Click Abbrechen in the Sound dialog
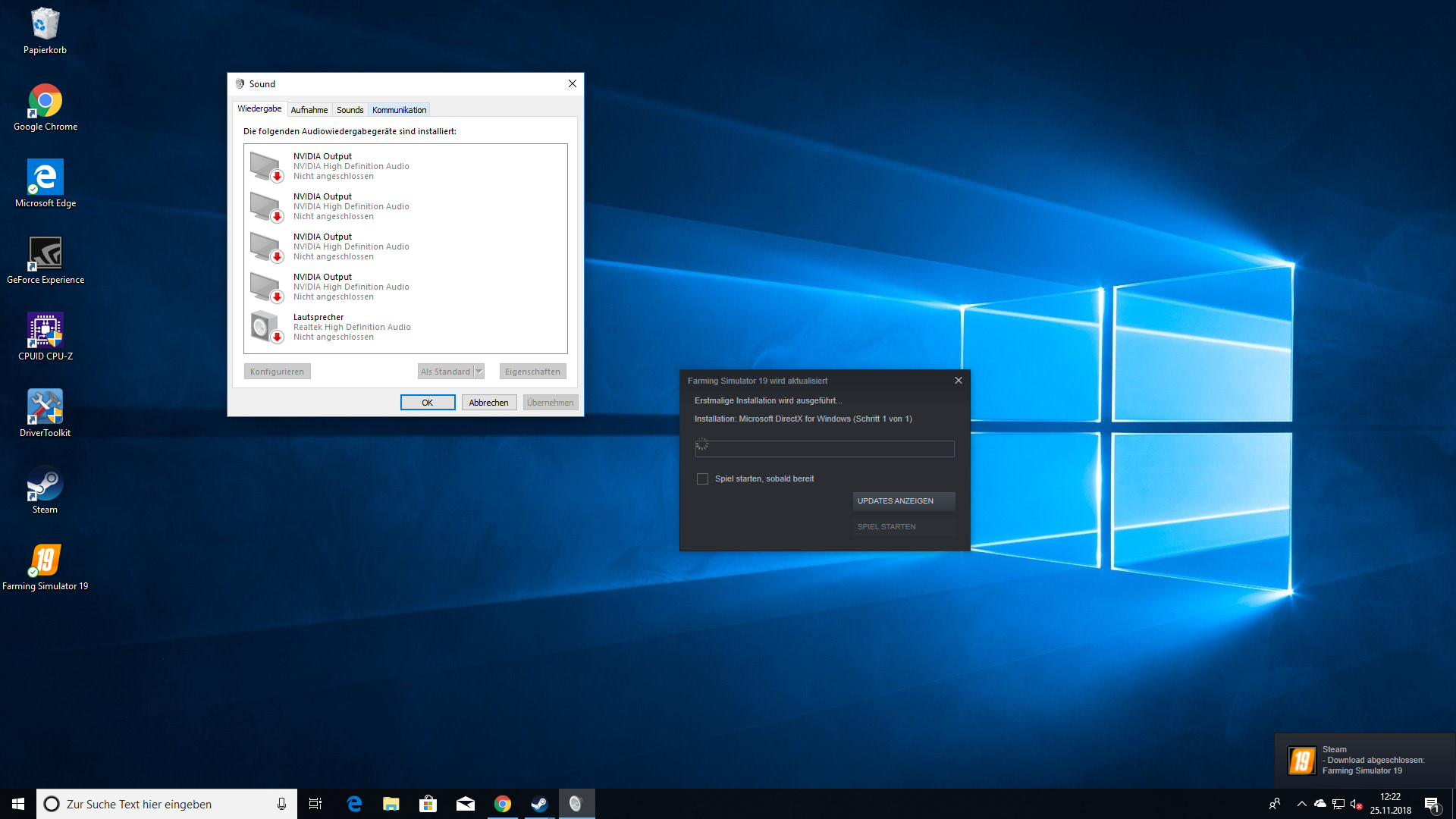The width and height of the screenshot is (1456, 819). 489,403
